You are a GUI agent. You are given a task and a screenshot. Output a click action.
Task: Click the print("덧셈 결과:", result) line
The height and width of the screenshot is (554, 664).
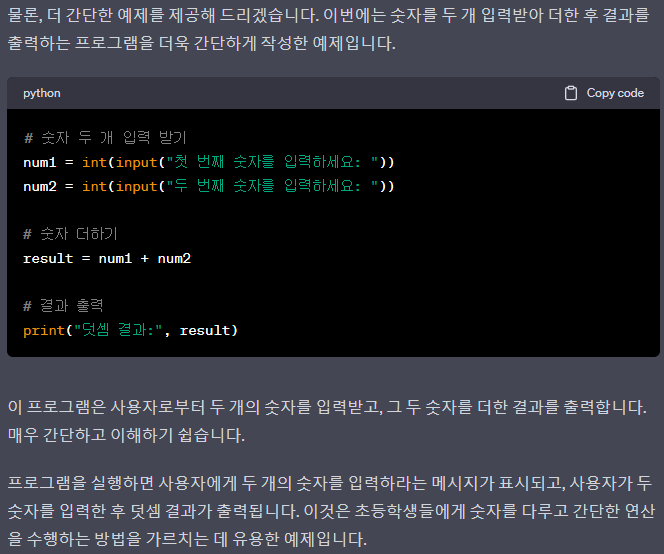(130, 330)
